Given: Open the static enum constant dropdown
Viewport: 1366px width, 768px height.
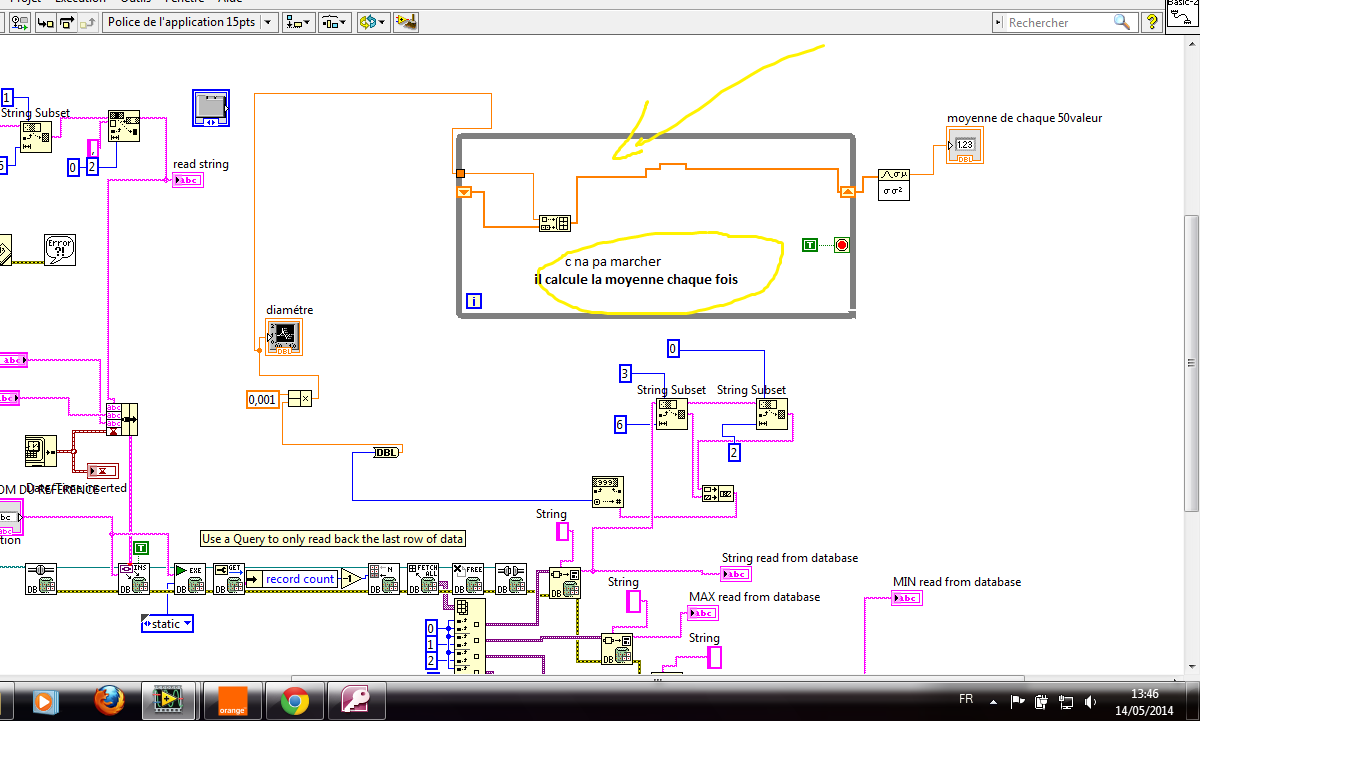Looking at the screenshot, I should (167, 624).
